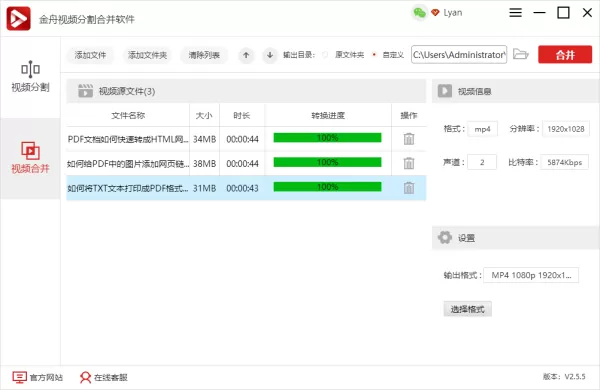Click the 38MB size cell
This screenshot has width=600, height=390.
coord(204,163)
